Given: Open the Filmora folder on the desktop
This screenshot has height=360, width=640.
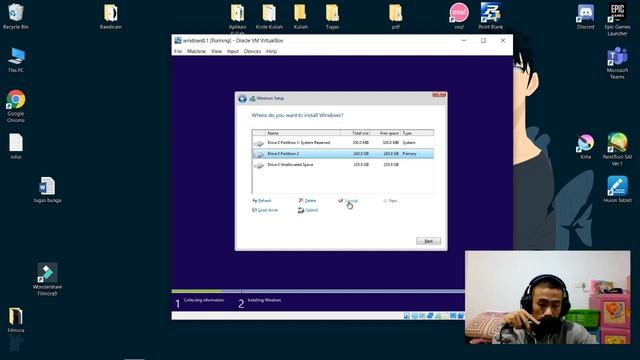Looking at the screenshot, I should (x=16, y=320).
